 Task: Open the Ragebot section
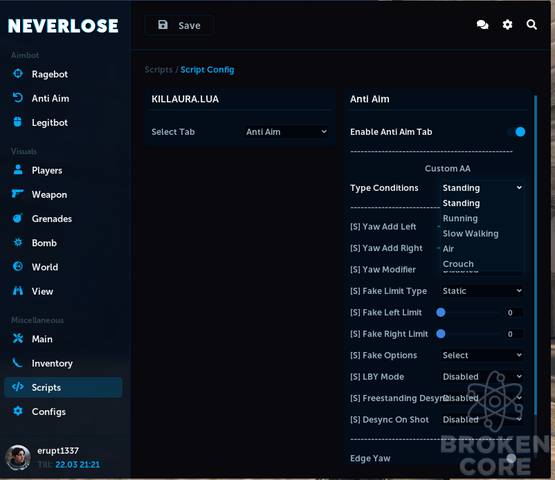(63, 74)
